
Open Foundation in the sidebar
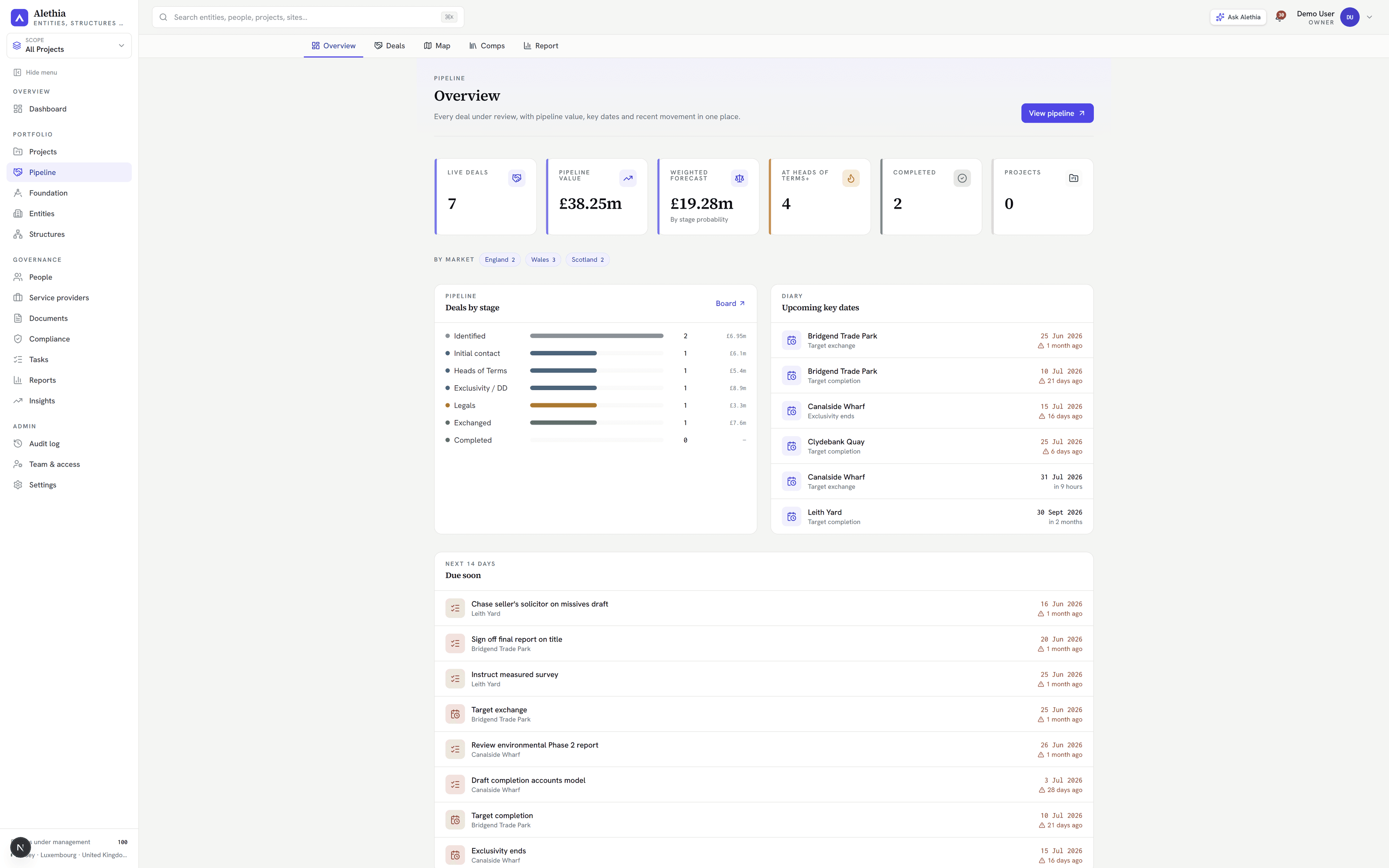pos(69,193)
